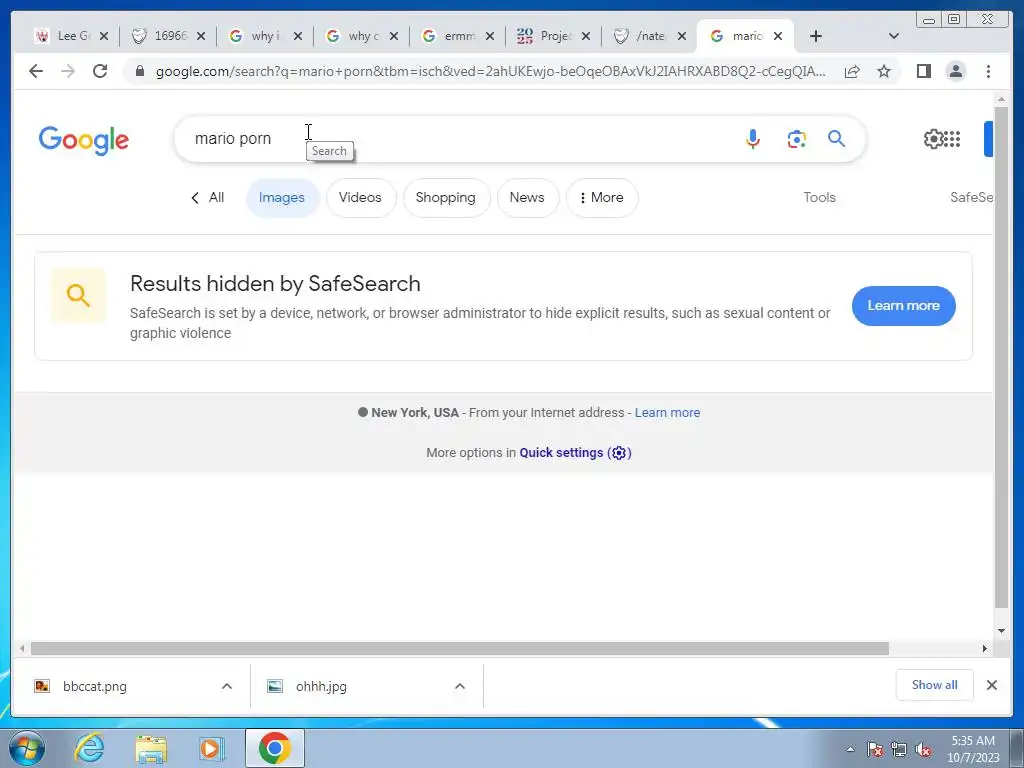The width and height of the screenshot is (1024, 768).
Task: Click the forward navigation arrow
Action: click(x=68, y=71)
